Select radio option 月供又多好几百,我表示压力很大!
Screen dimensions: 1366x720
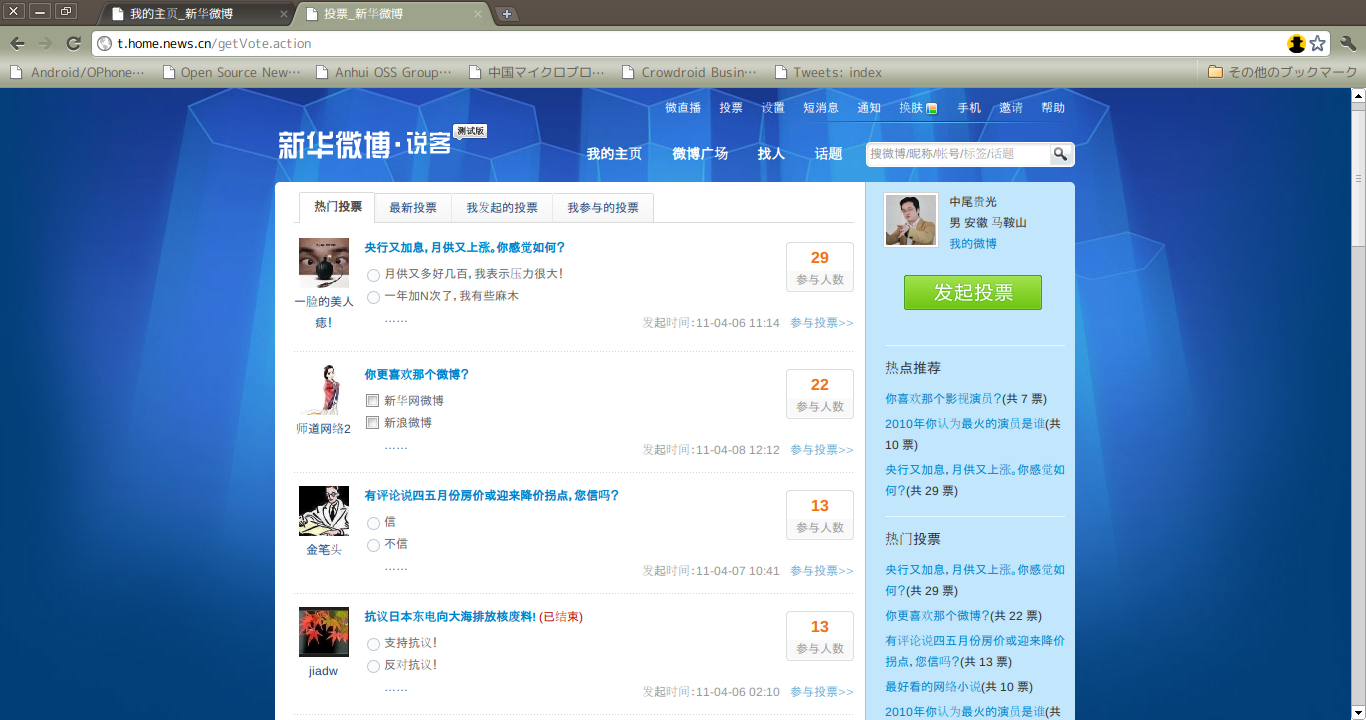(373, 275)
